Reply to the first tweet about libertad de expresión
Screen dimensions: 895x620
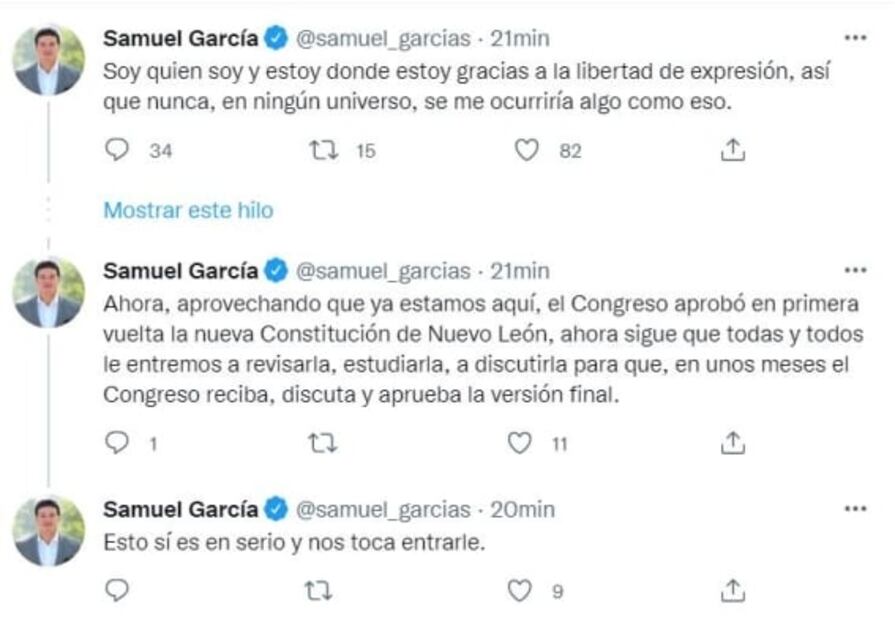[x=116, y=149]
